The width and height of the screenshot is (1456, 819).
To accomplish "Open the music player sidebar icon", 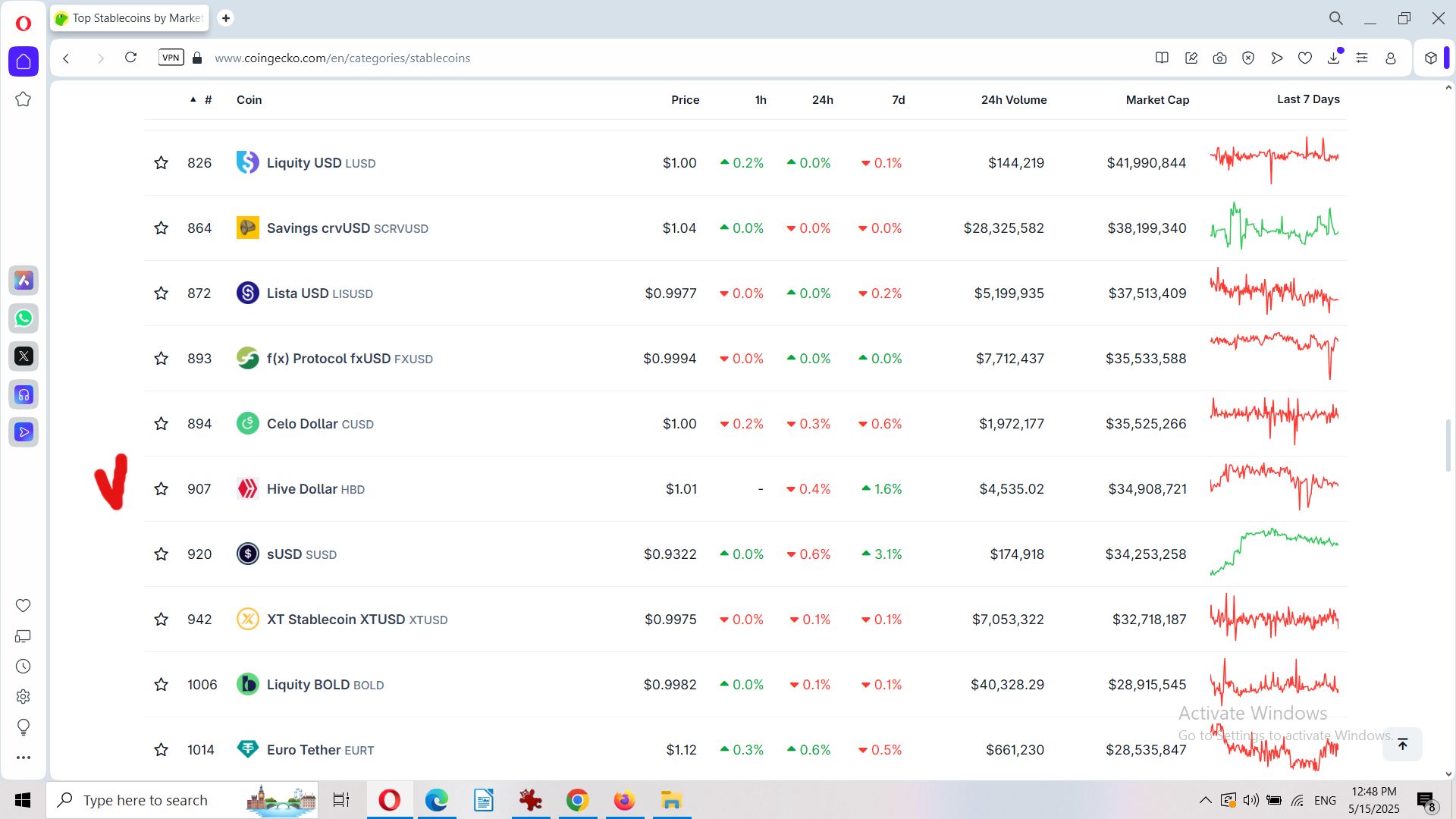I will click(x=24, y=394).
